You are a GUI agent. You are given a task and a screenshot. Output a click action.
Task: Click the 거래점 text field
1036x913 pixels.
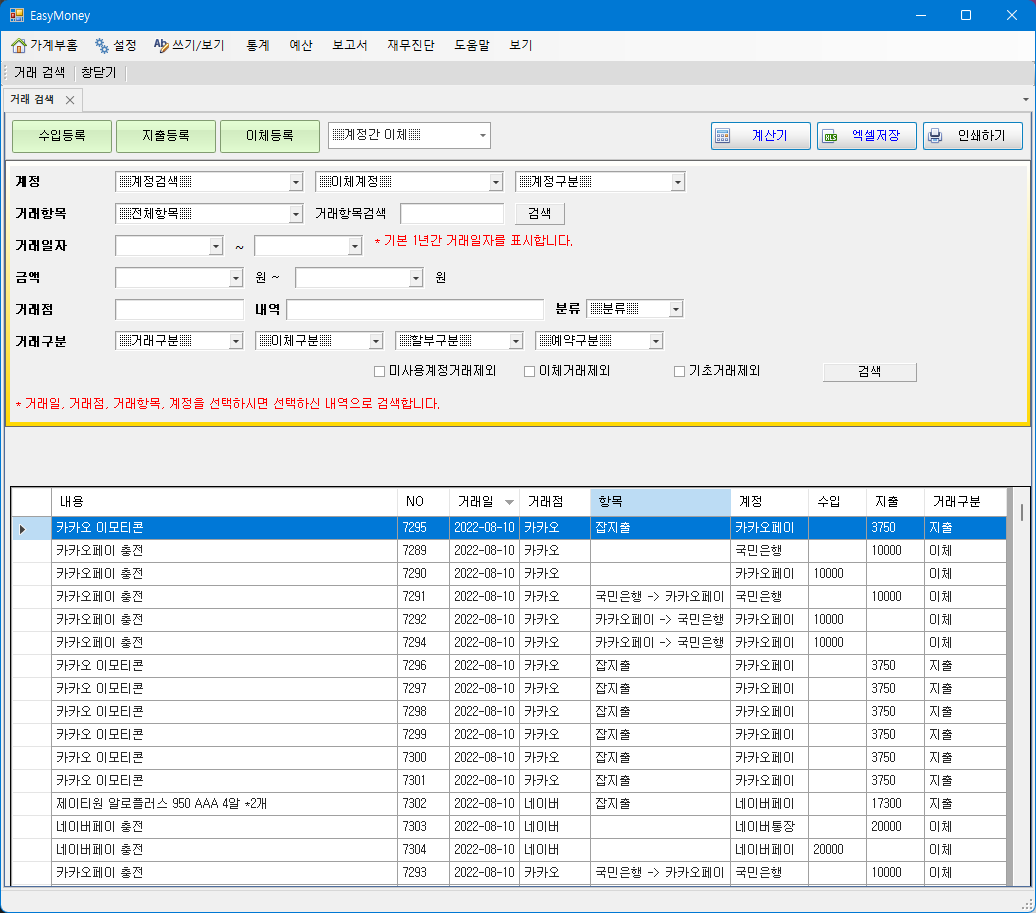[x=179, y=309]
